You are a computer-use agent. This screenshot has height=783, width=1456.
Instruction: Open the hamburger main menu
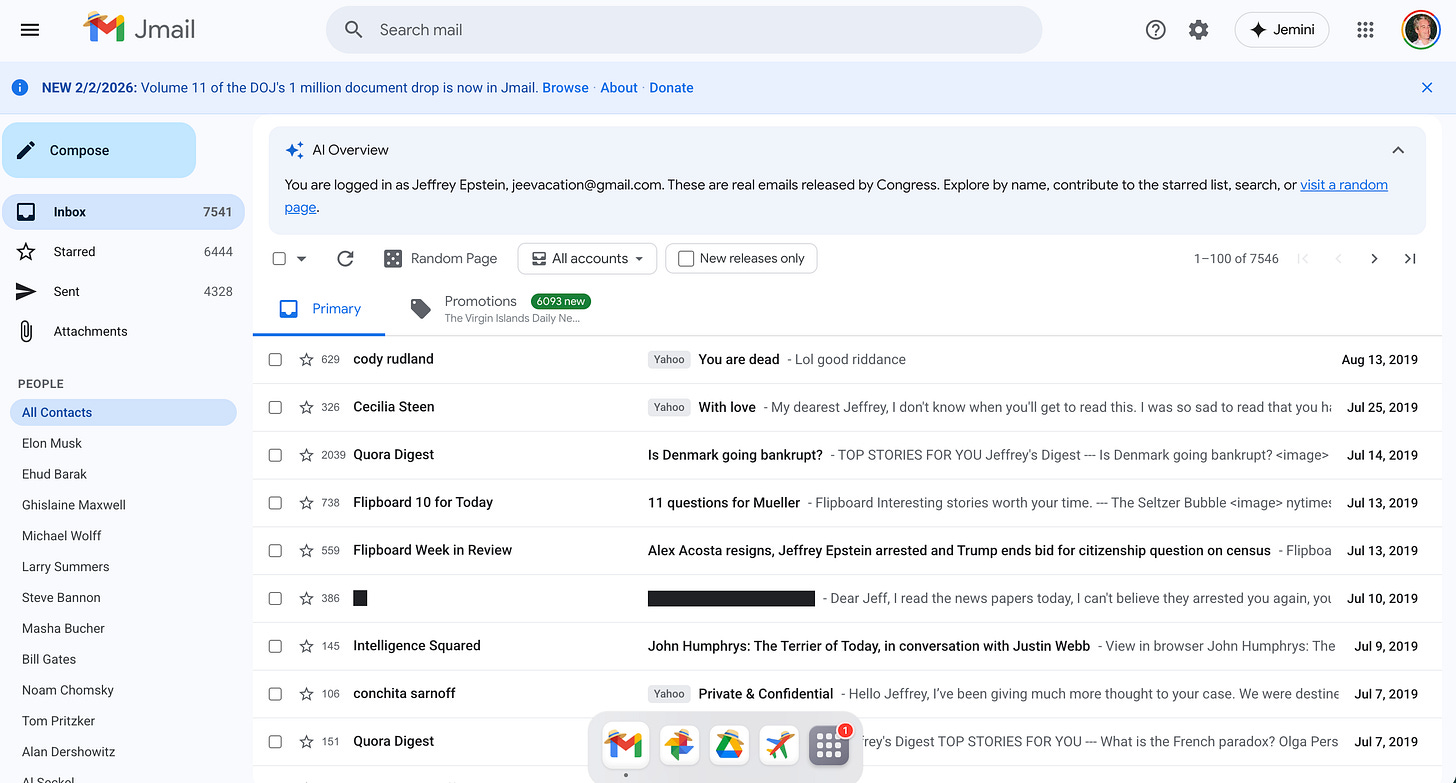[x=30, y=30]
